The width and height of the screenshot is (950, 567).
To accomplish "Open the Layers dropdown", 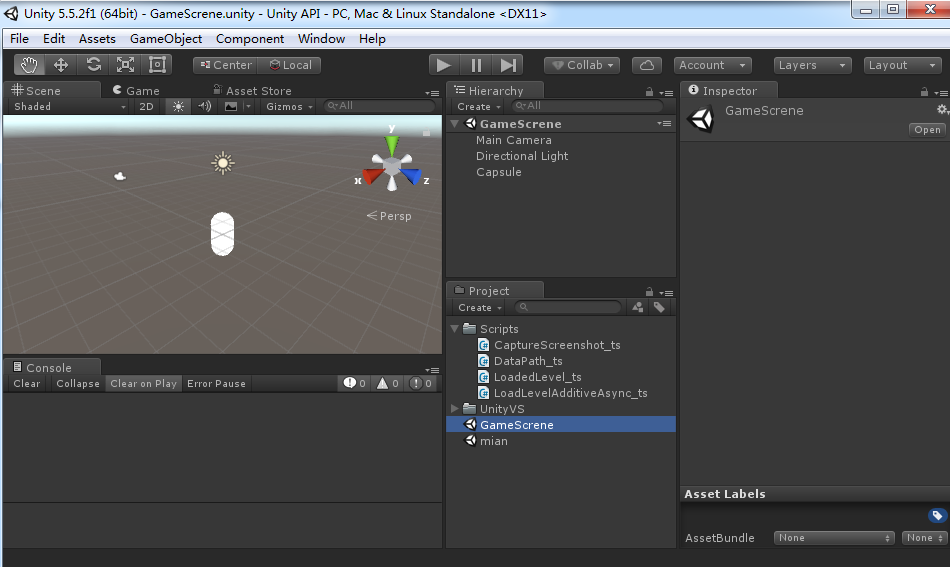I will point(812,65).
